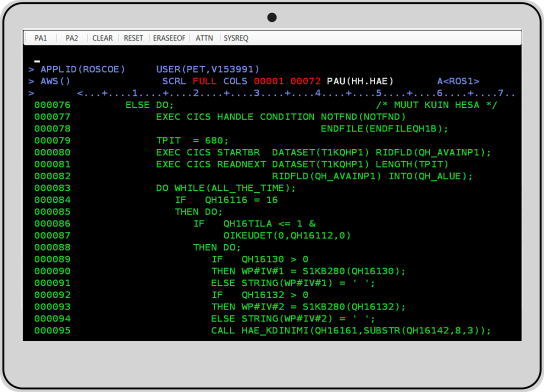Click ELSE STRING(WP#IV#2) statement
Image resolution: width=544 pixels, height=392 pixels.
click(x=271, y=318)
